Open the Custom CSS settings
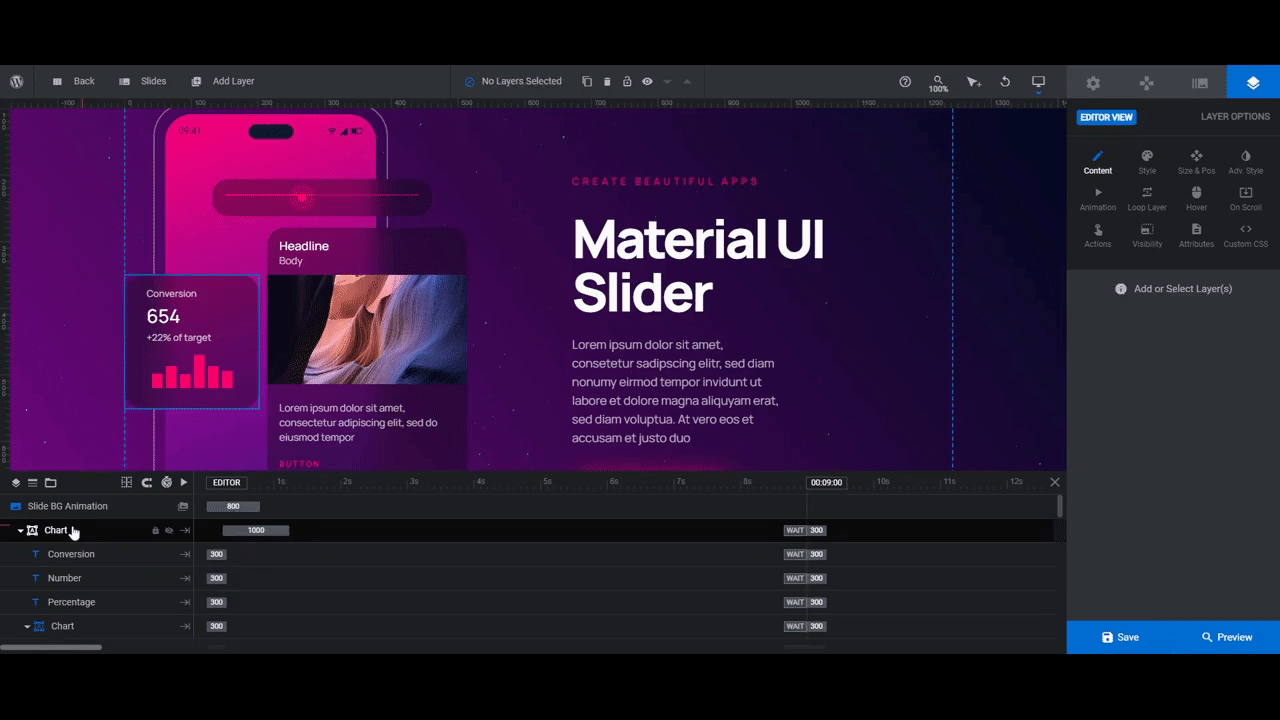Screen dimensions: 1280x720 1246,236
